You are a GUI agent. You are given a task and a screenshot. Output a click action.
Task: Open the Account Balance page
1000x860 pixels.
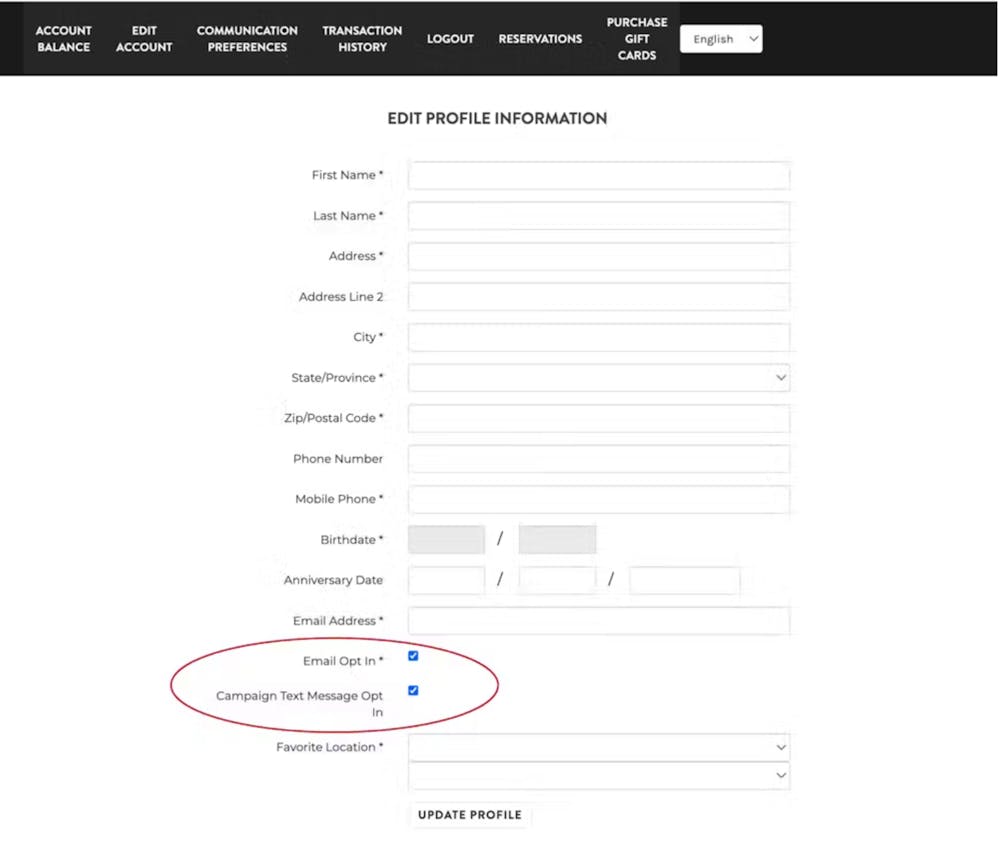coord(64,39)
